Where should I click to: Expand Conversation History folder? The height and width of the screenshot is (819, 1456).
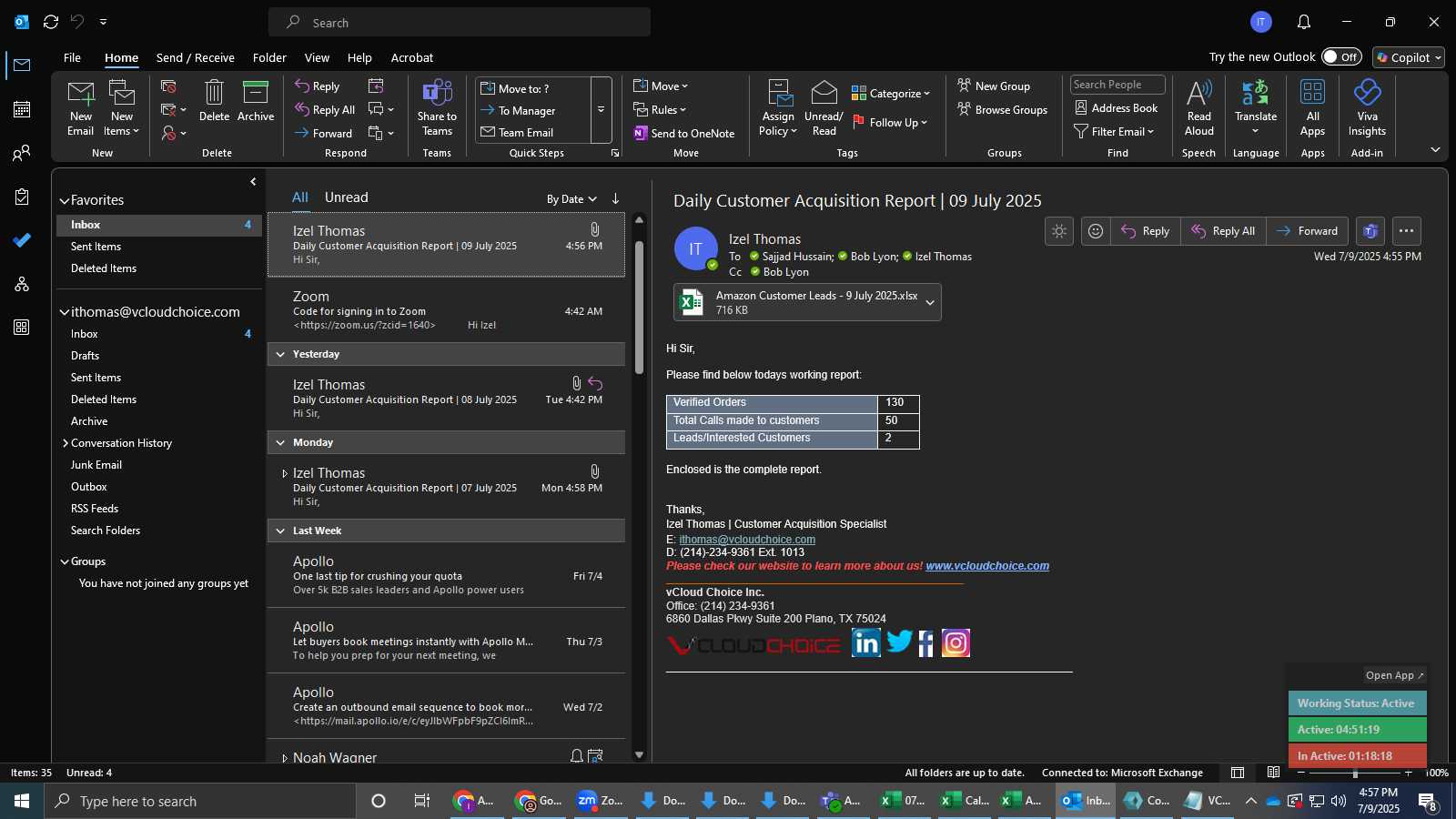tap(65, 443)
